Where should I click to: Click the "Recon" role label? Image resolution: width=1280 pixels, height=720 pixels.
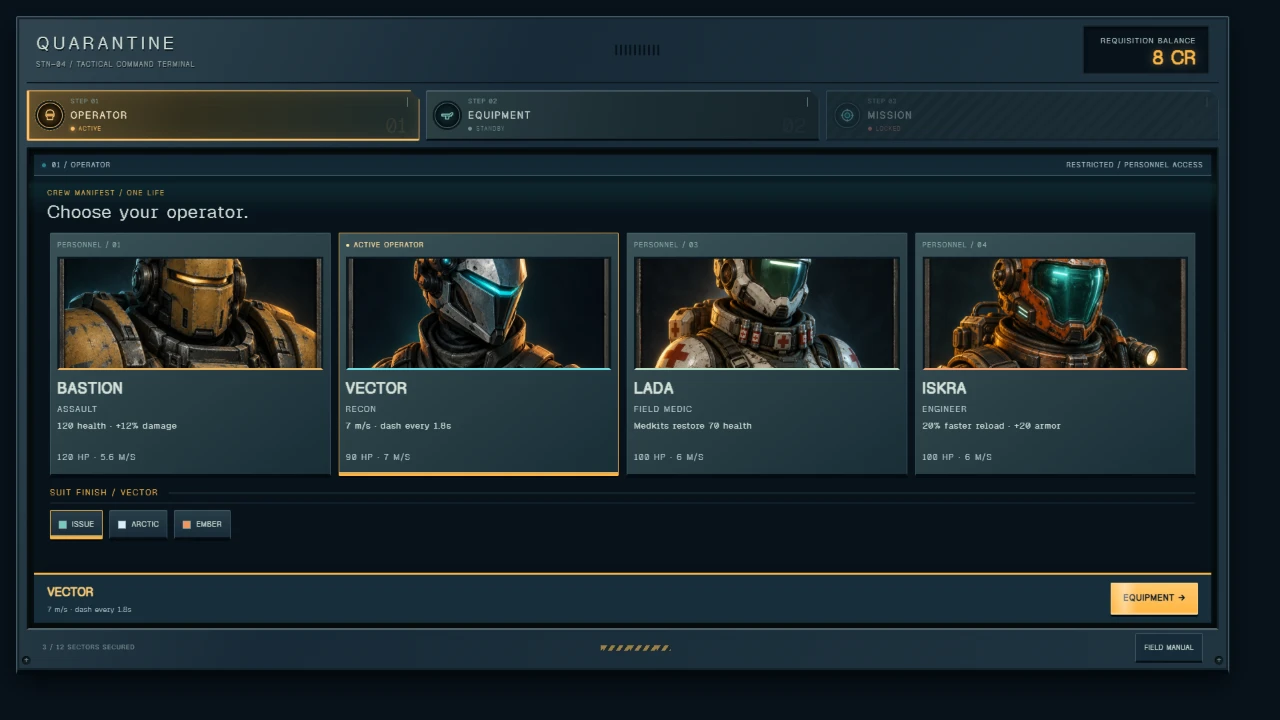click(x=361, y=409)
